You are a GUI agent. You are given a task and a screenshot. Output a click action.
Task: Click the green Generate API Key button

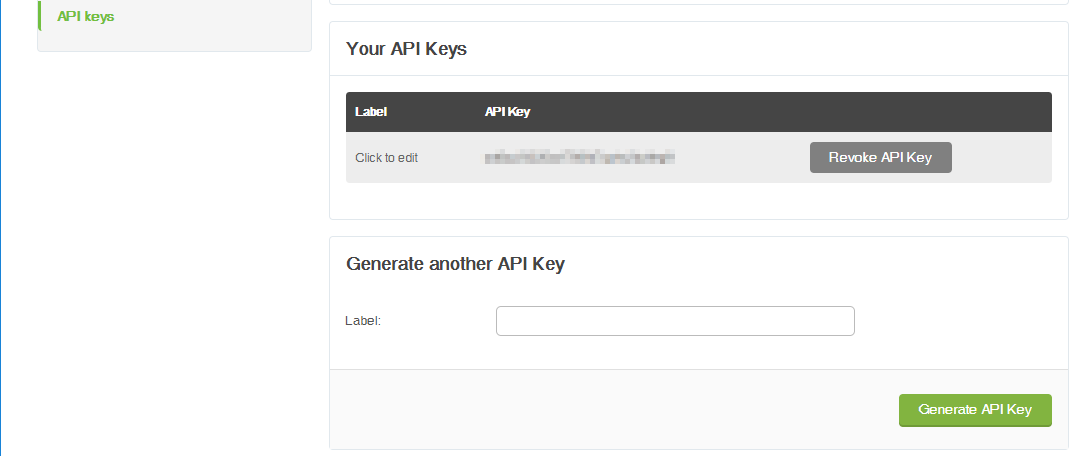(974, 410)
